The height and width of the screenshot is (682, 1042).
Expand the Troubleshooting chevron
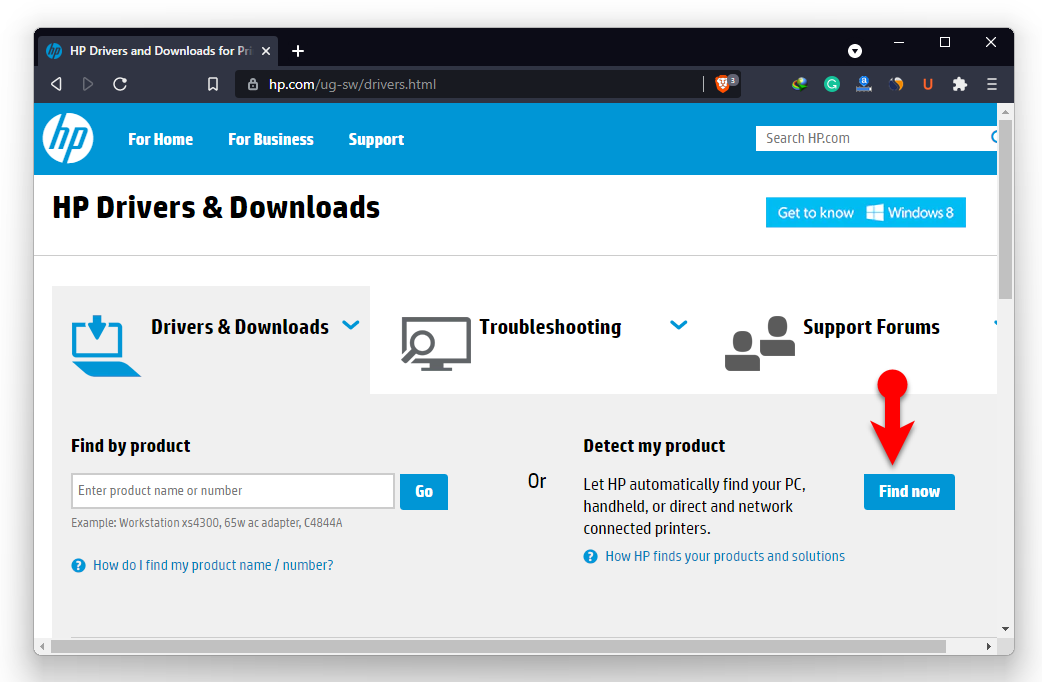pyautogui.click(x=679, y=325)
